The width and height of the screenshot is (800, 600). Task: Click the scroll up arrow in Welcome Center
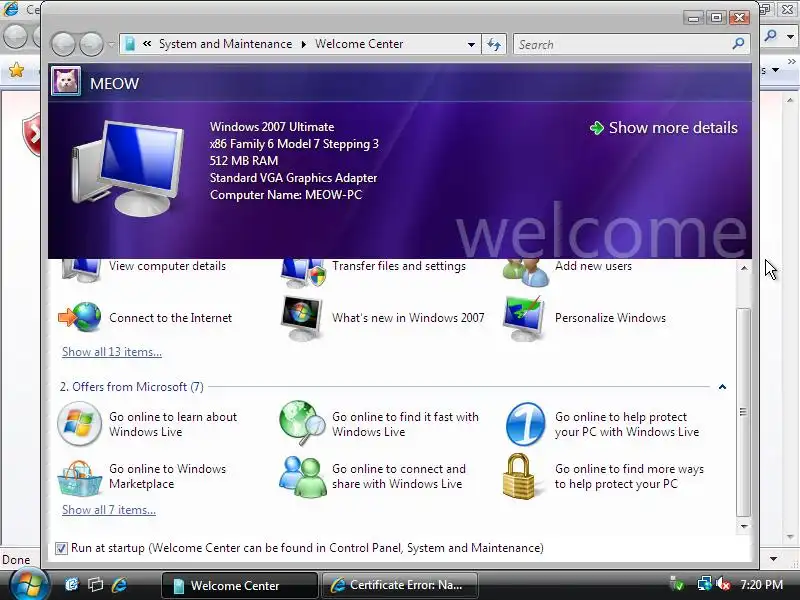pyautogui.click(x=744, y=267)
